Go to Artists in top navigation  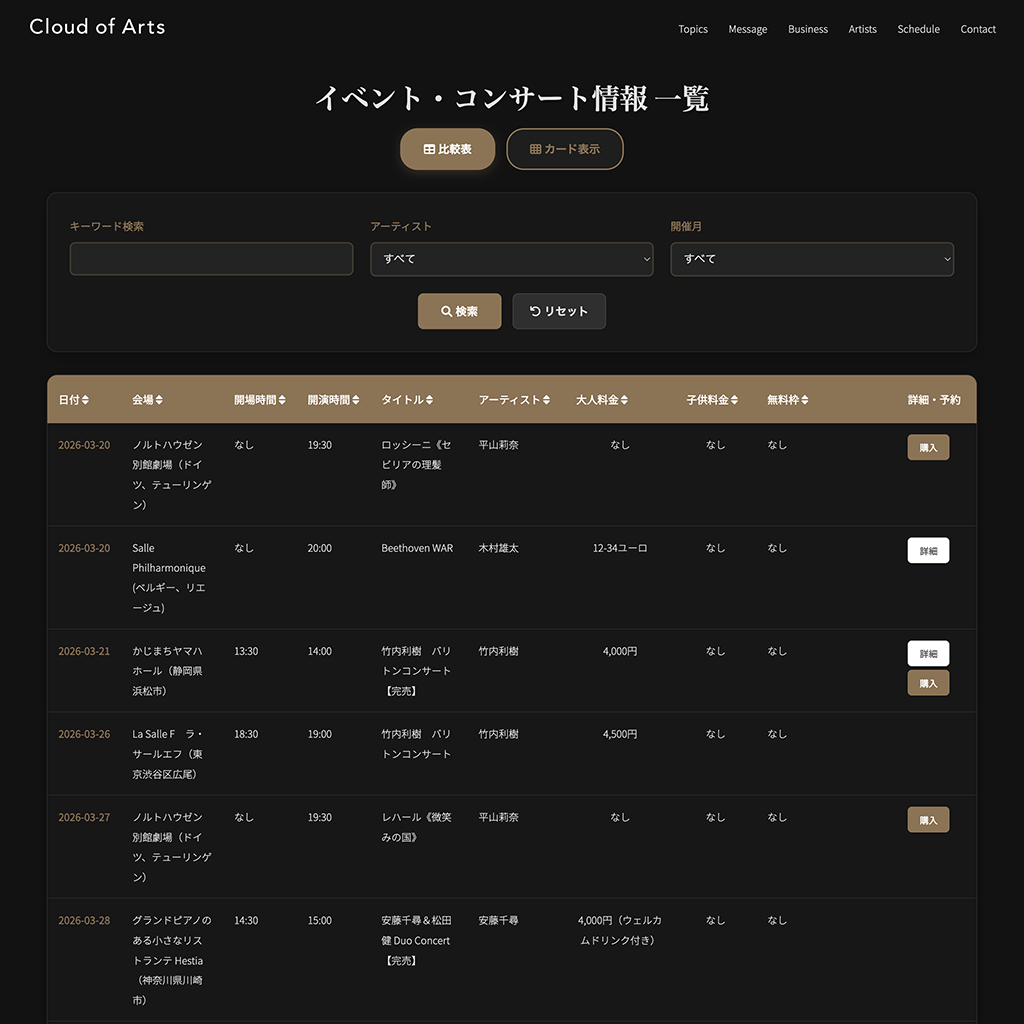coord(862,29)
